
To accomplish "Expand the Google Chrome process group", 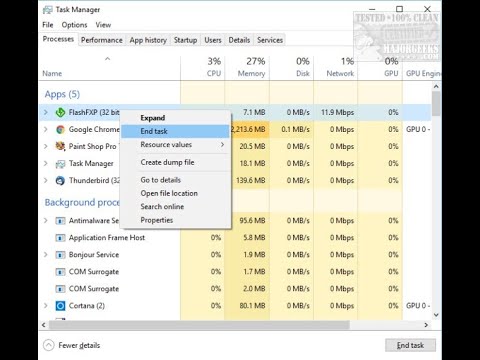I will click(46, 130).
